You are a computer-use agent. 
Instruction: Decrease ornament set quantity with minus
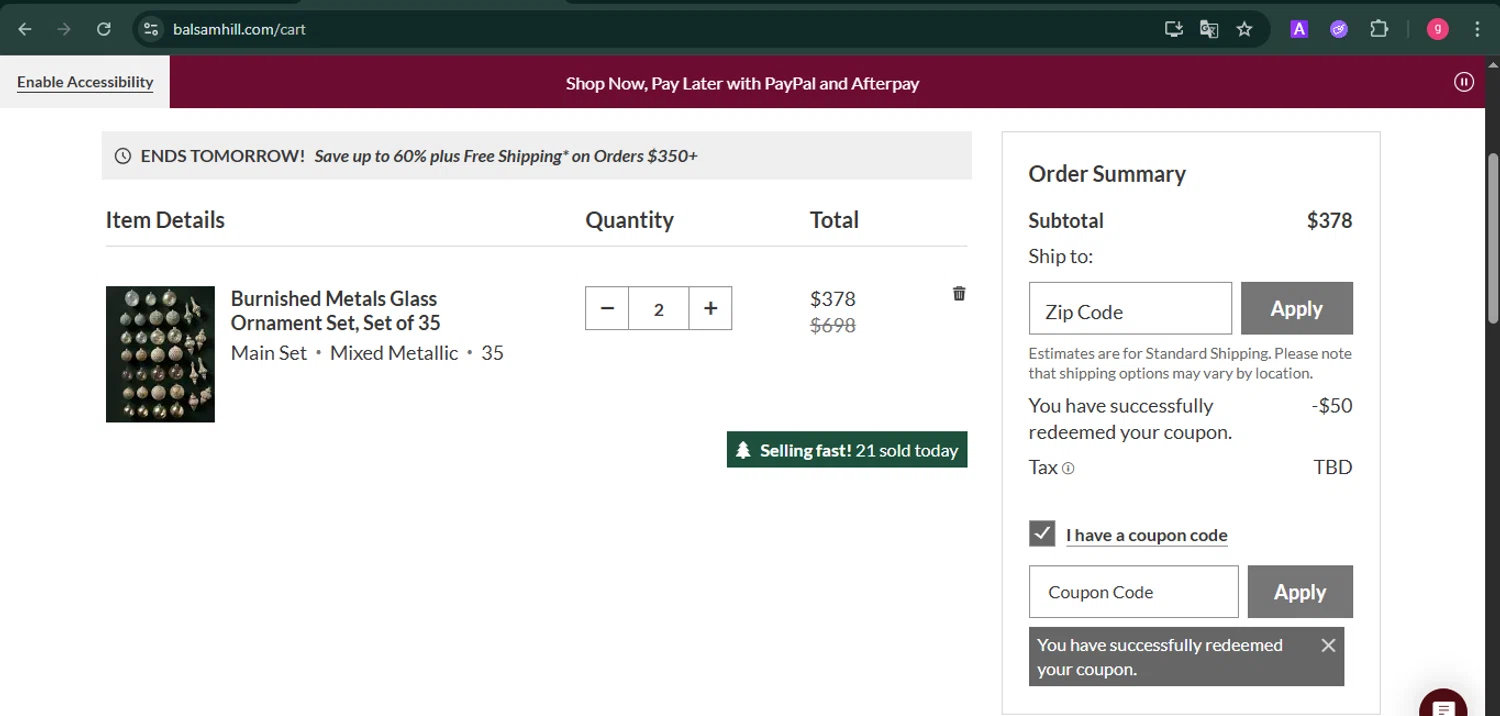click(607, 308)
